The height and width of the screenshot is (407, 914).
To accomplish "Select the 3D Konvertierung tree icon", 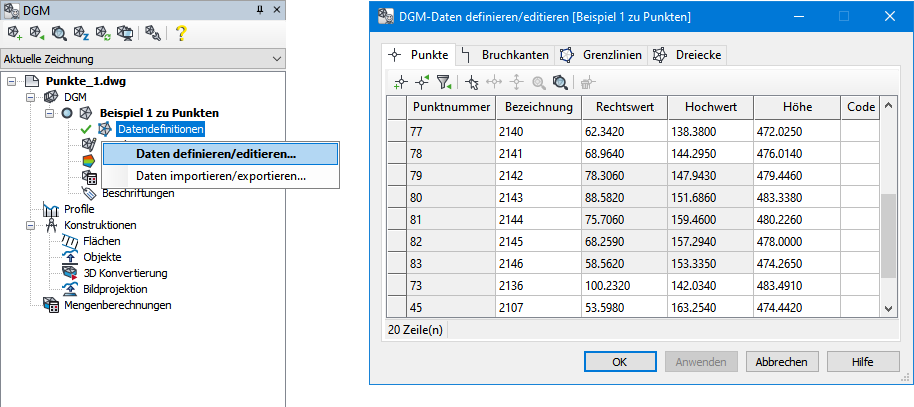I will 69,273.
